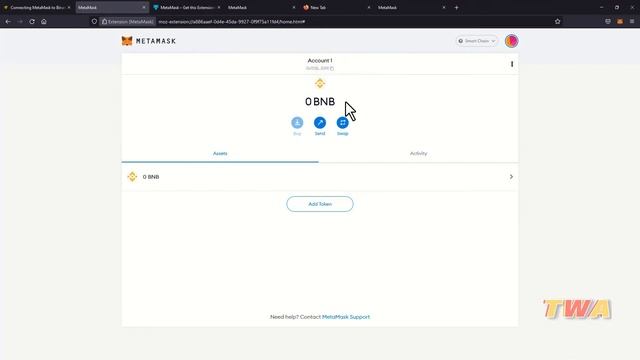Open the MetaMask Support link
640x360 pixels.
346,317
